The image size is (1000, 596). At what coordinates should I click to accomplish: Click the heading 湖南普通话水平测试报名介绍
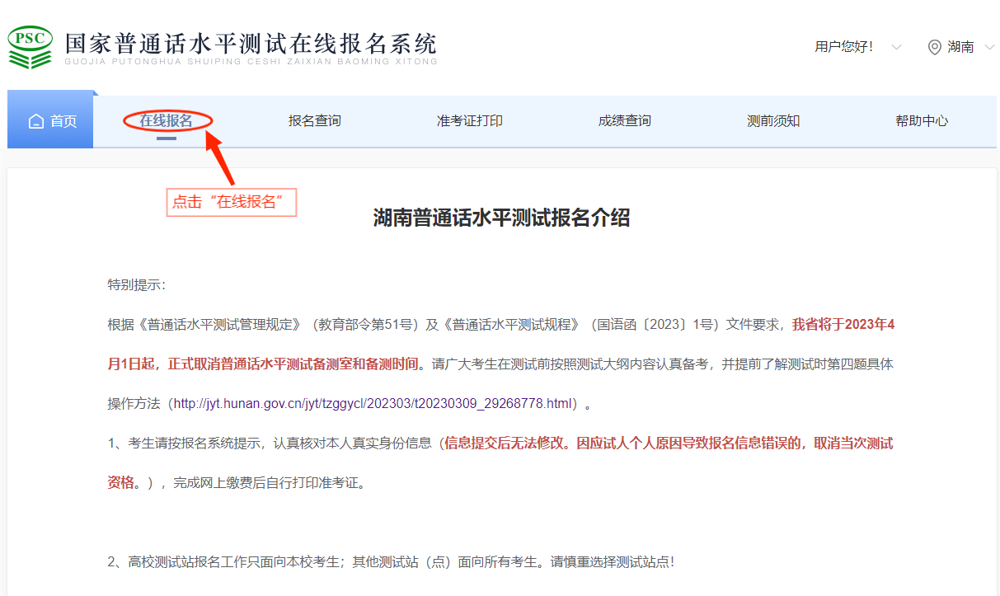click(501, 218)
